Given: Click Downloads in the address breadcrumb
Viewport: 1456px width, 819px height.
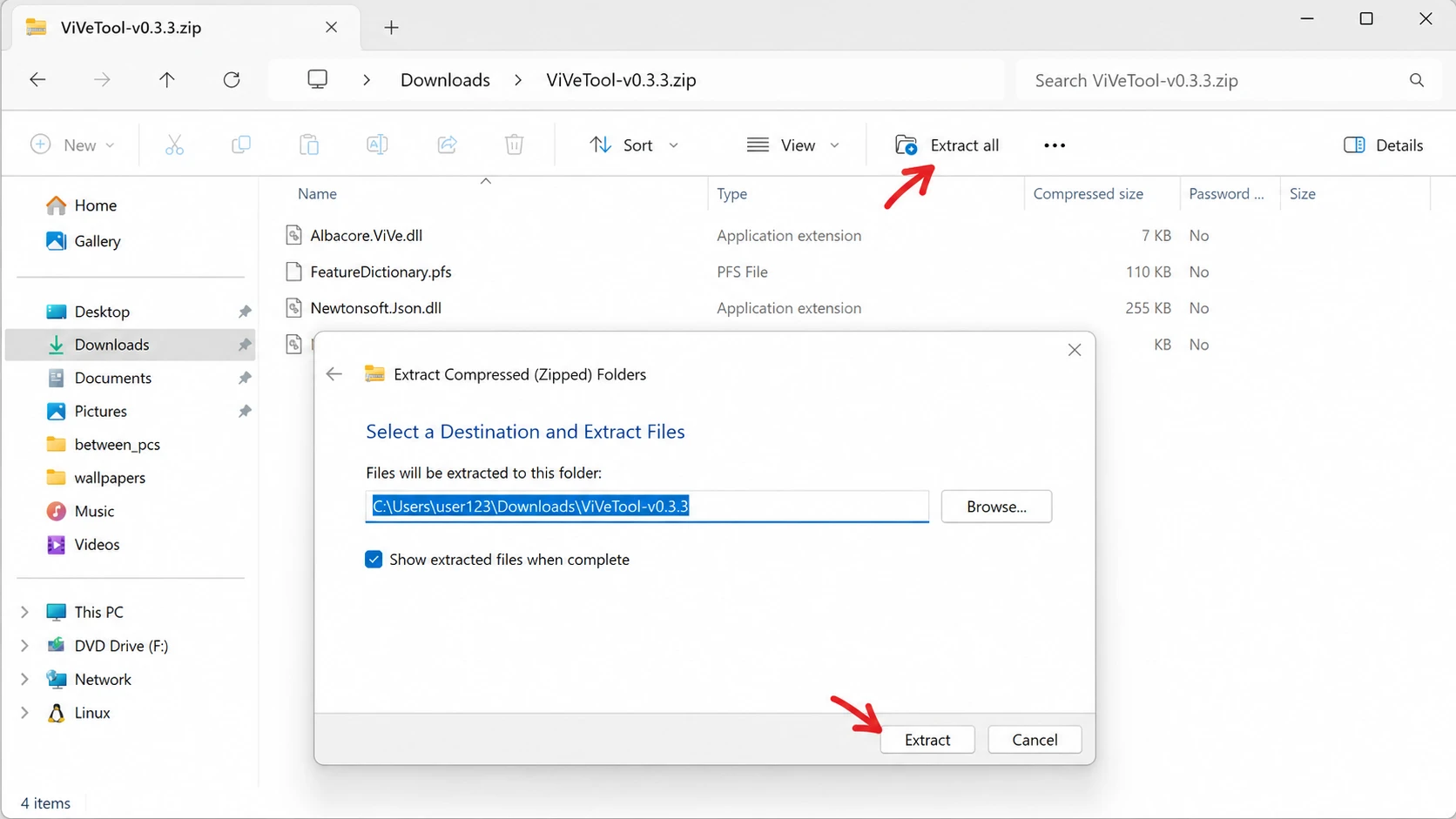Looking at the screenshot, I should (445, 80).
